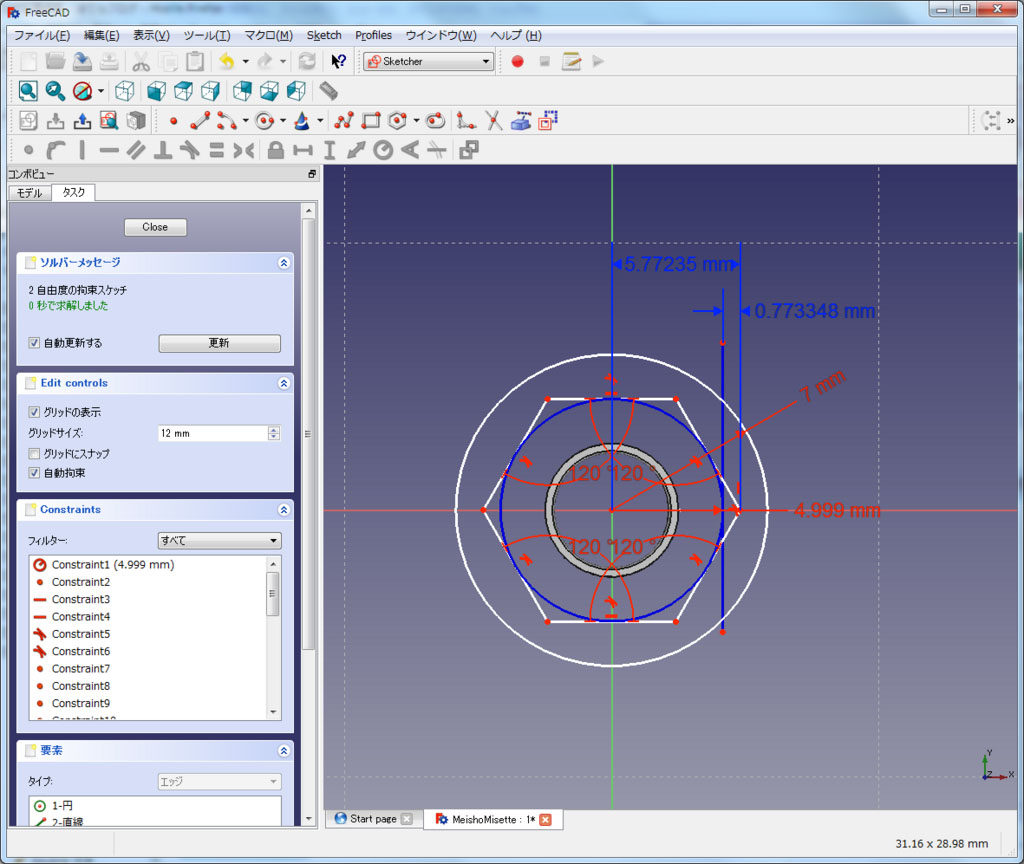The width and height of the screenshot is (1024, 864).
Task: Toggle the グリッドの表示 checkbox
Action: click(35, 412)
